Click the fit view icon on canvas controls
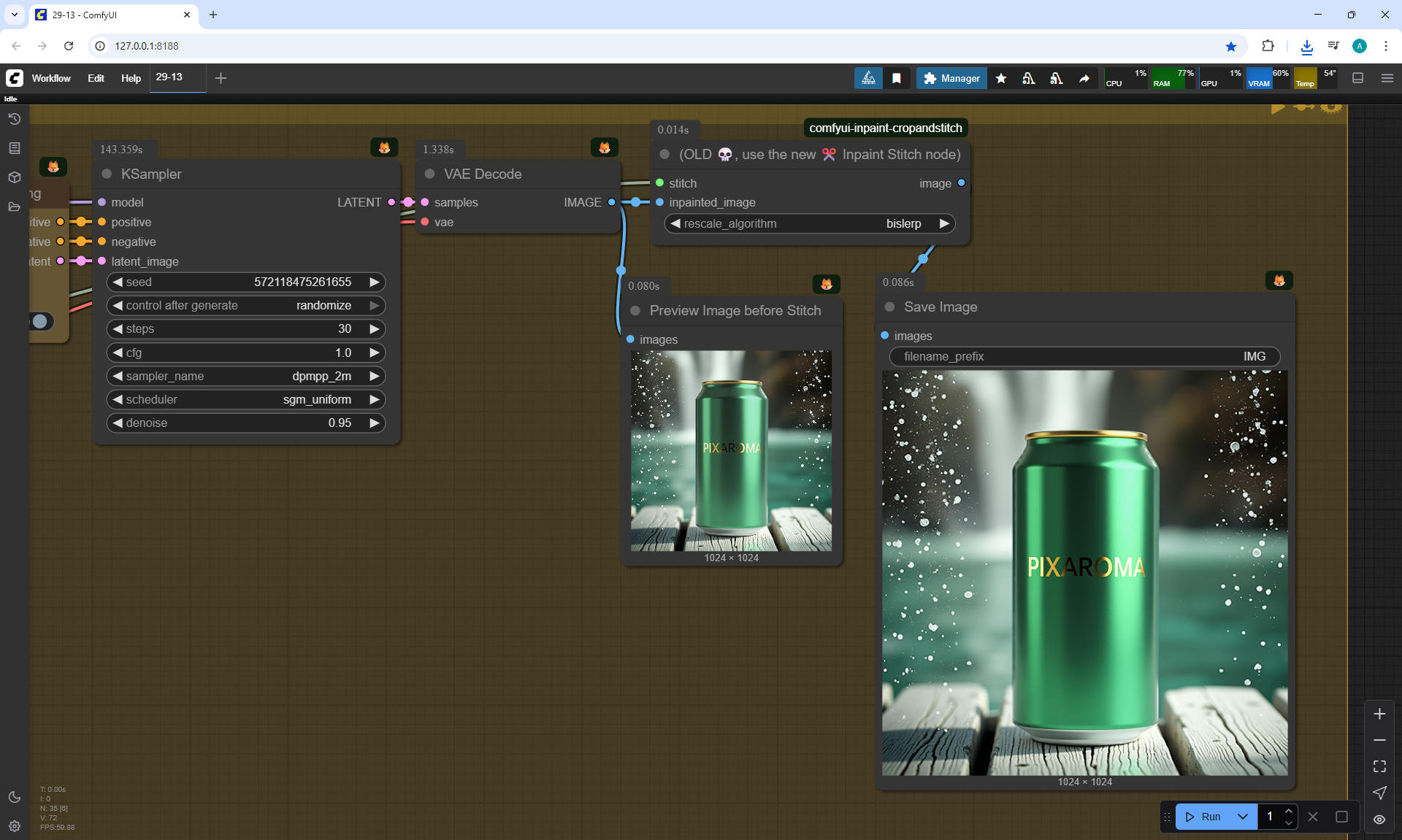Viewport: 1402px width, 840px height. point(1379,766)
